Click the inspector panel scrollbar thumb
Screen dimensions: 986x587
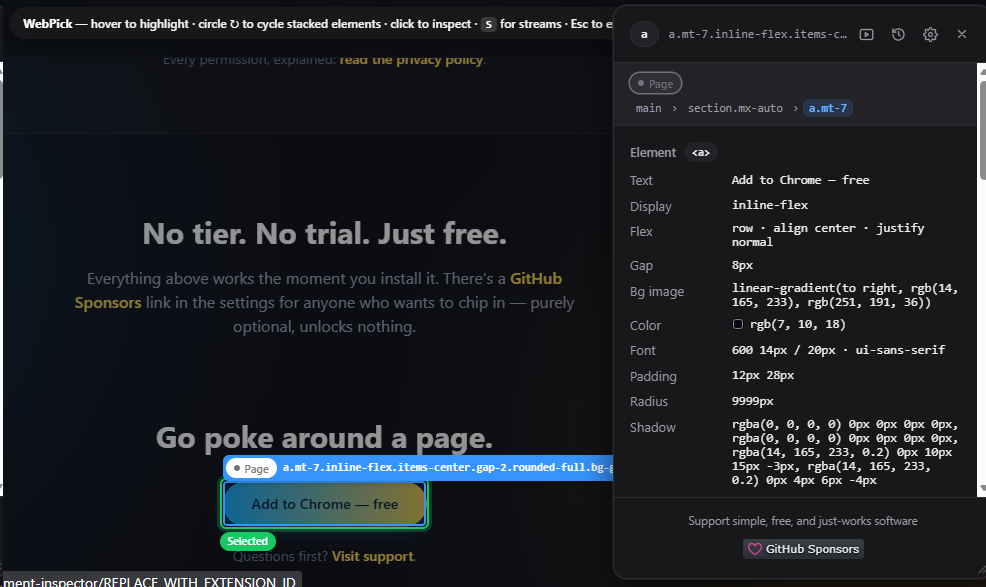[x=982, y=130]
